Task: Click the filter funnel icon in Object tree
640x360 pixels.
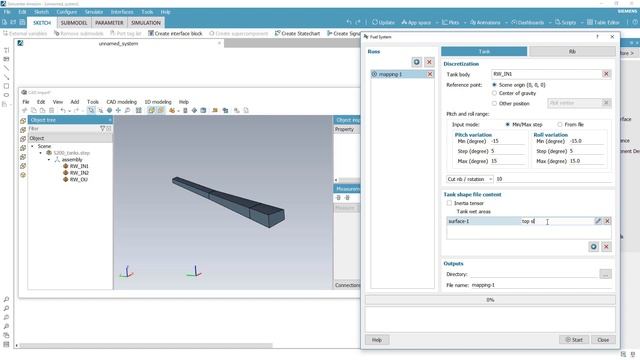Action: pyautogui.click(x=102, y=129)
